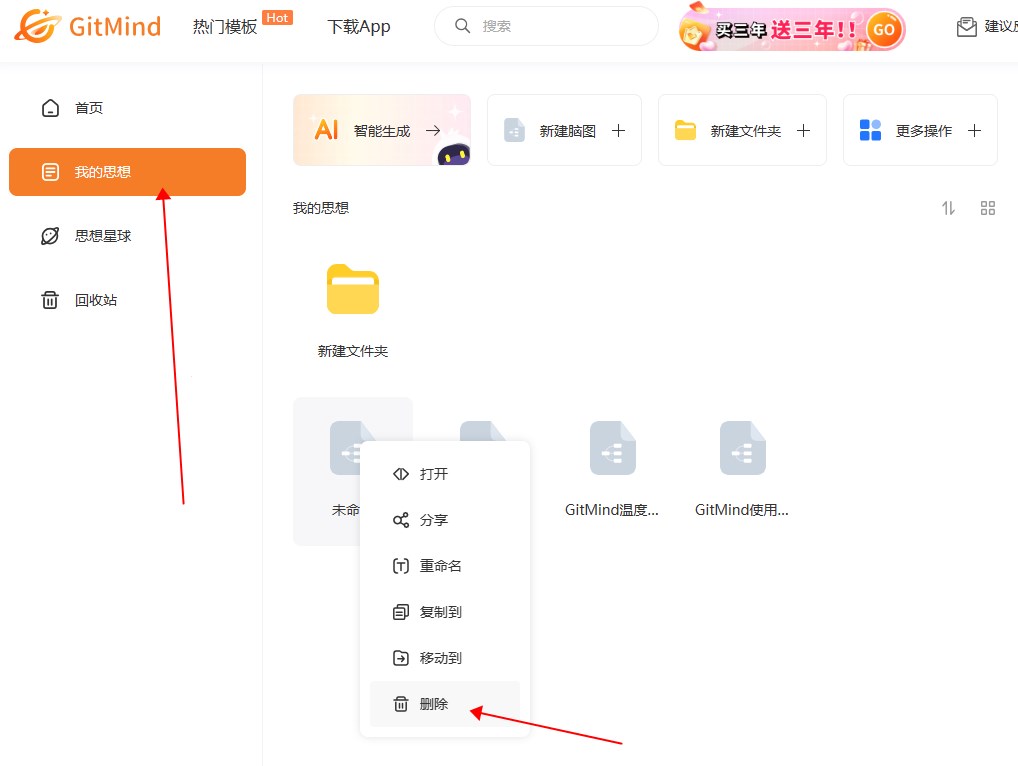Open 回收站 recycle bin
1018x766 pixels.
click(x=127, y=300)
